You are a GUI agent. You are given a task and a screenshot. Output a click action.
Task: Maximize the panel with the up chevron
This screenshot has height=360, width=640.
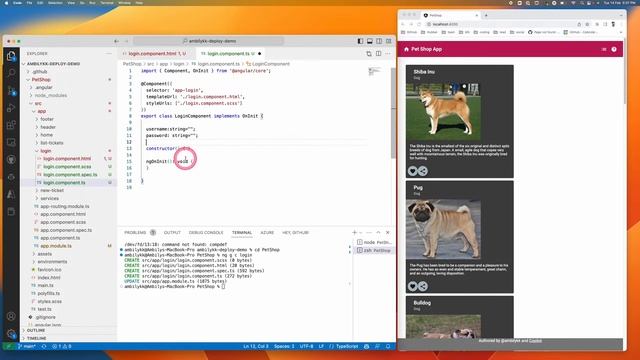click(x=378, y=233)
